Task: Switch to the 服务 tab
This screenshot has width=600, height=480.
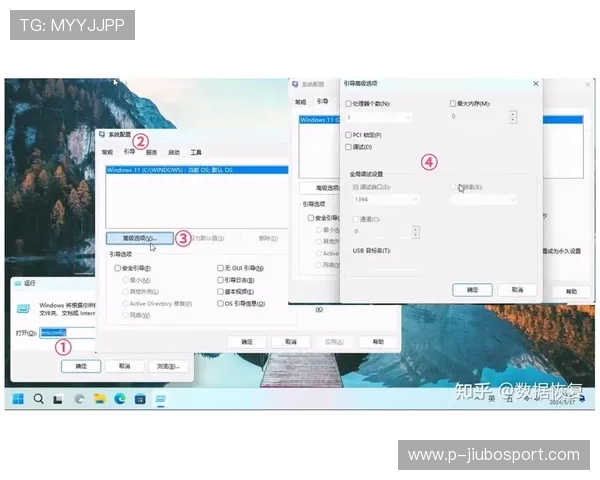Action: tap(151, 153)
